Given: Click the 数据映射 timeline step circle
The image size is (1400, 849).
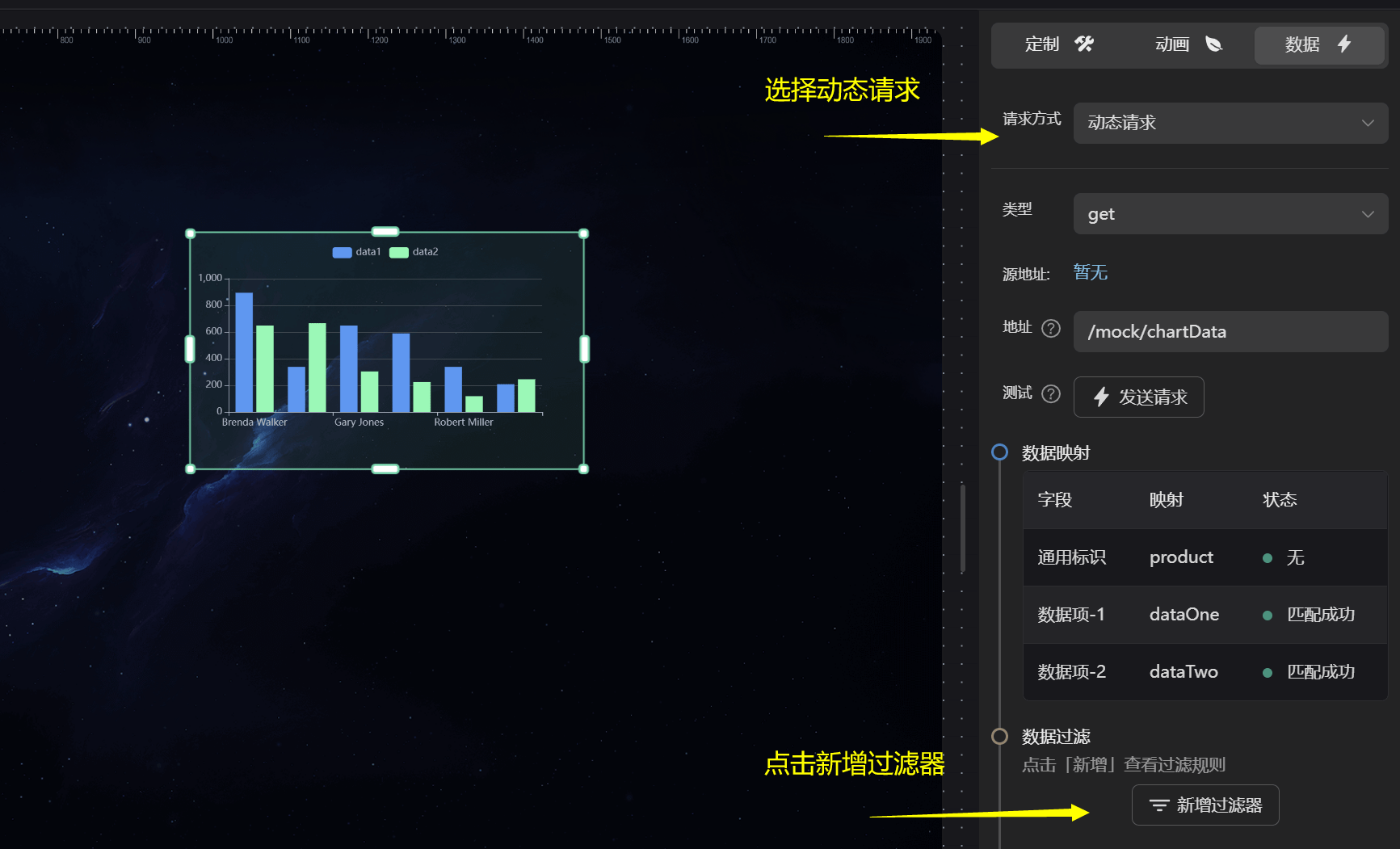Looking at the screenshot, I should 1000,452.
